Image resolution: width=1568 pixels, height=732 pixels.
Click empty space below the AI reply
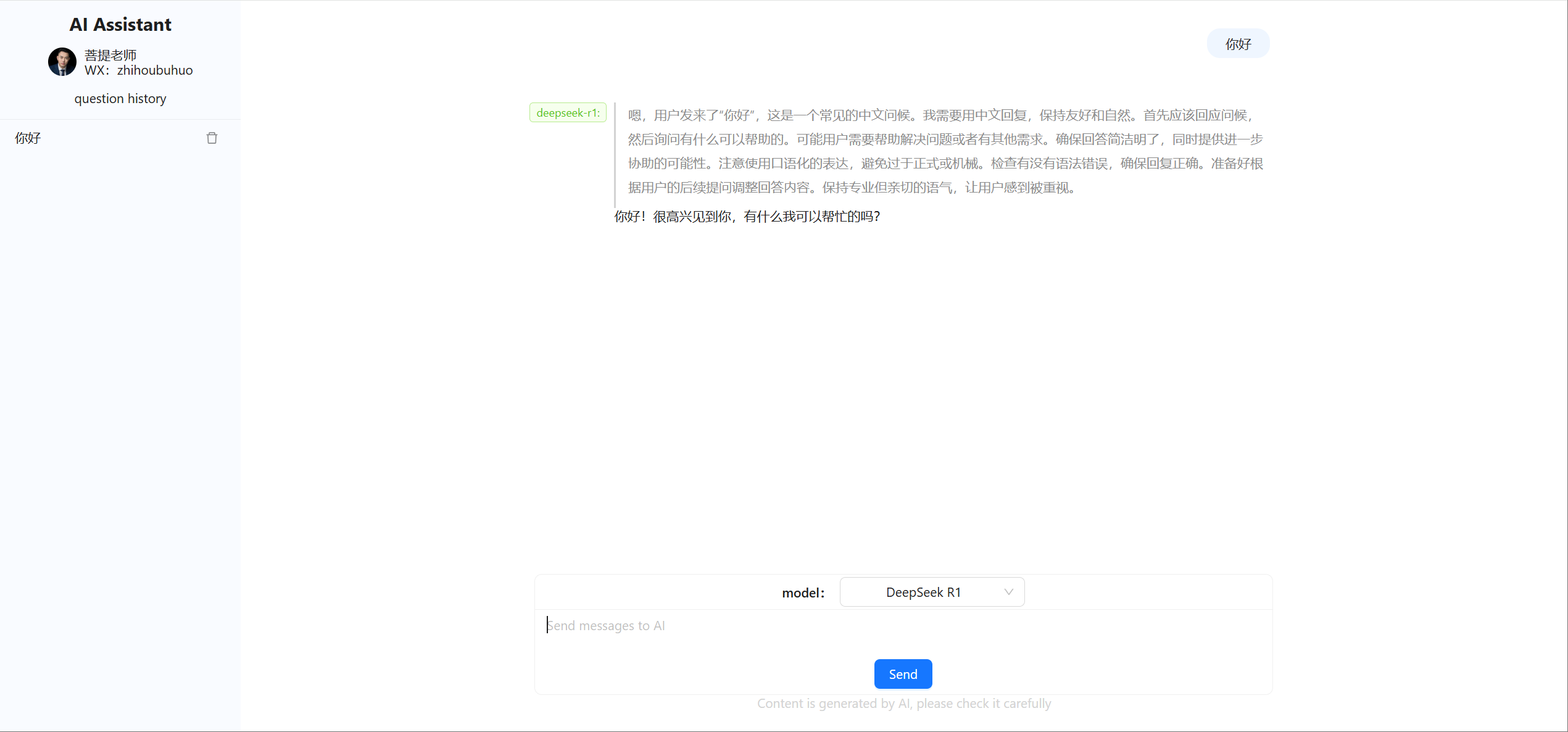[x=901, y=383]
